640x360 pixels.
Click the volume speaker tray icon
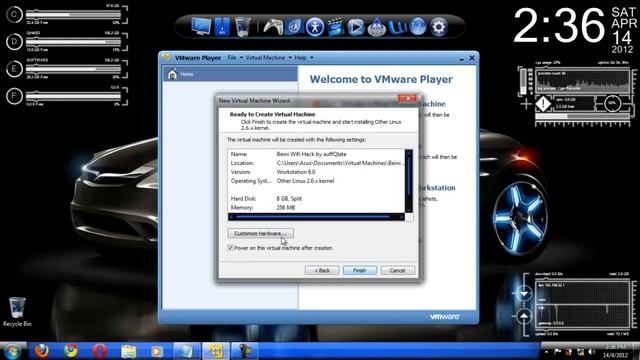point(591,352)
